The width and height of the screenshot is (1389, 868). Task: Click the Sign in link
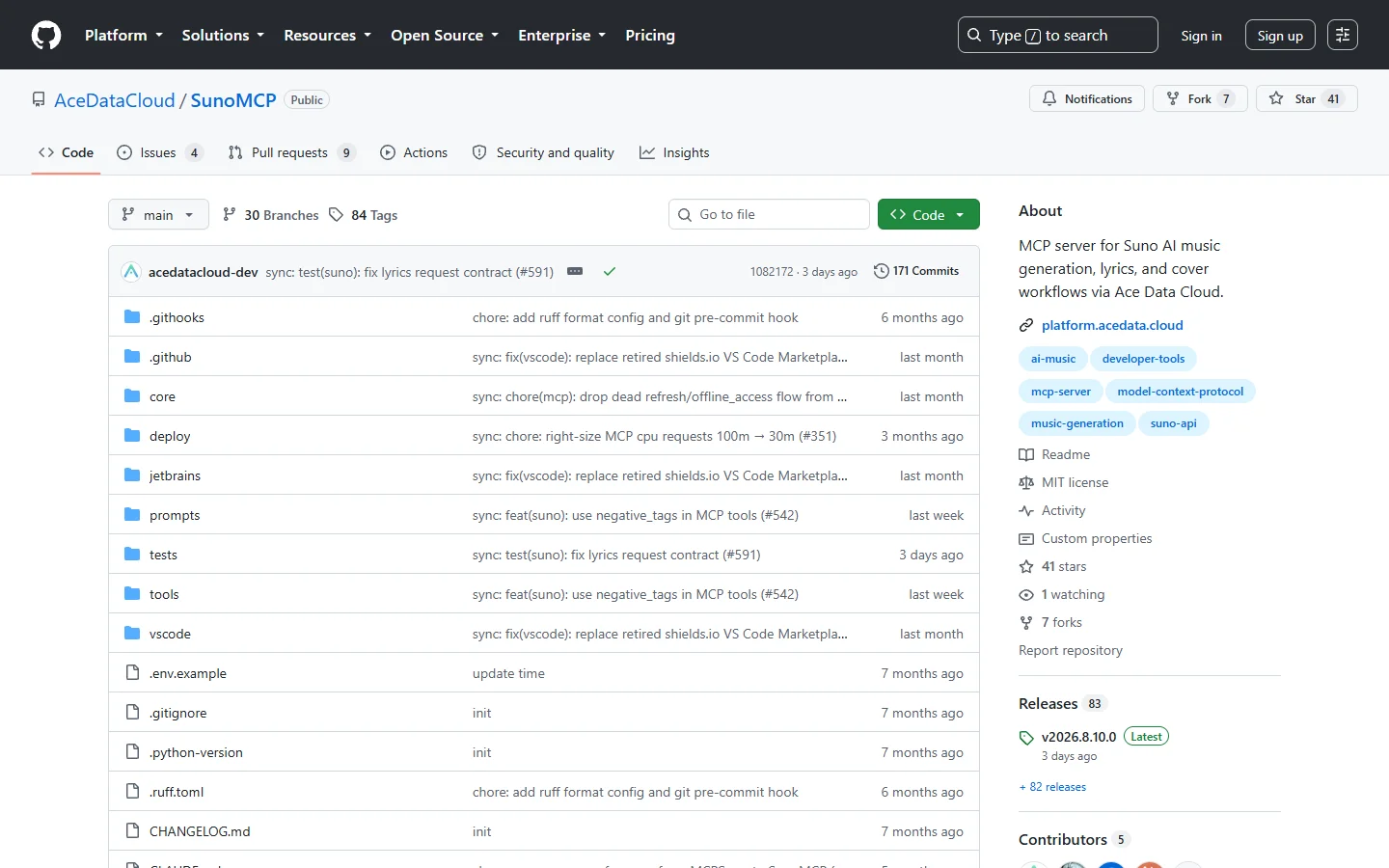point(1201,36)
